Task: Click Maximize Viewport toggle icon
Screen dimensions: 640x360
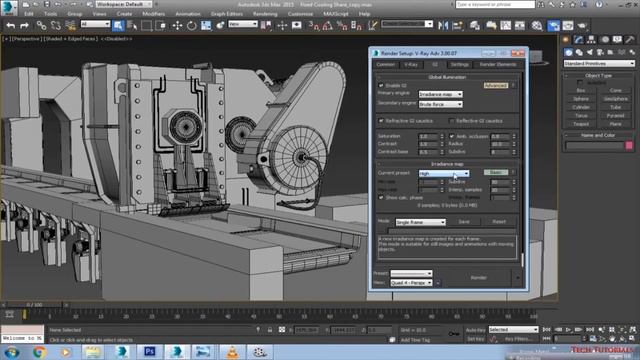Action: (632, 339)
